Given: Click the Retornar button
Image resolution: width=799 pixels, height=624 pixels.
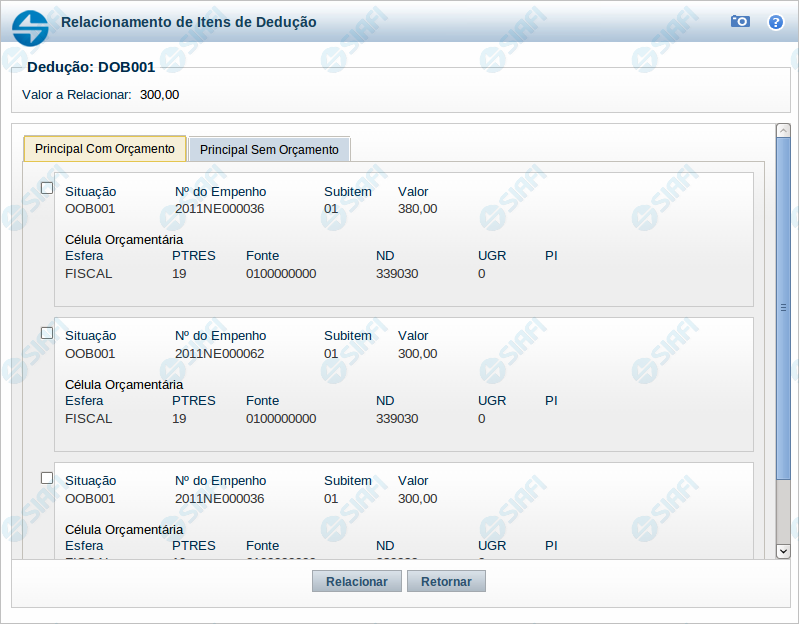Looking at the screenshot, I should 446,581.
